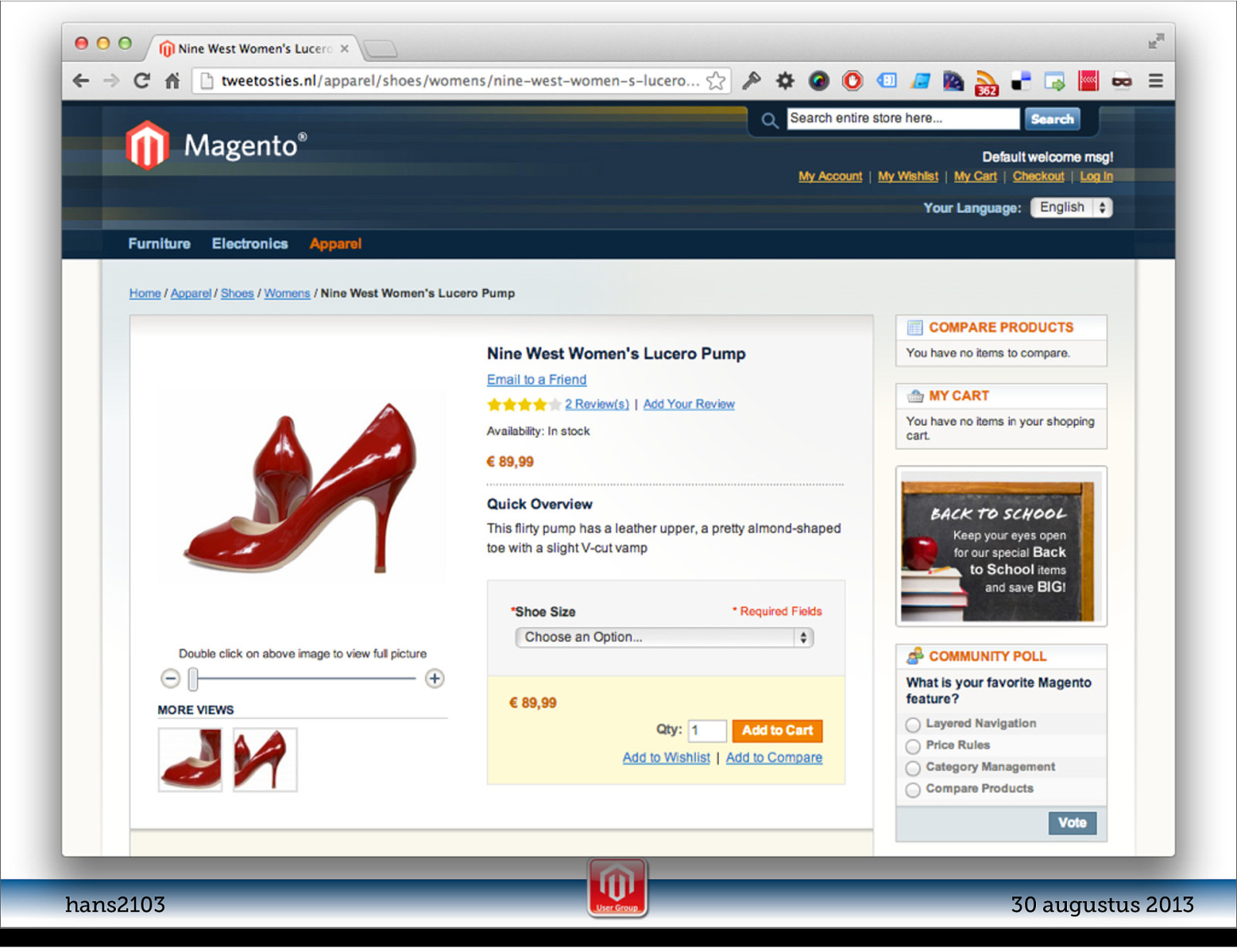This screenshot has width=1237, height=952.
Task: Click the My Cart basket icon
Action: [915, 396]
